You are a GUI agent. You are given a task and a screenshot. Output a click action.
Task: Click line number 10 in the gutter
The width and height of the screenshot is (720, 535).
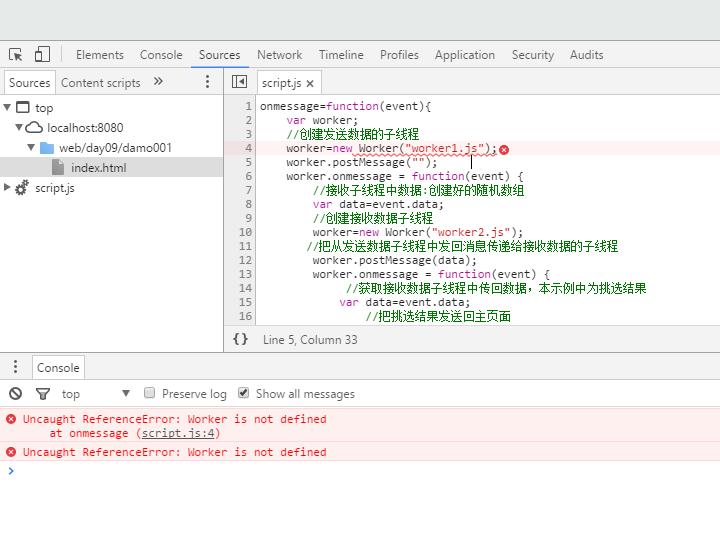(x=245, y=232)
